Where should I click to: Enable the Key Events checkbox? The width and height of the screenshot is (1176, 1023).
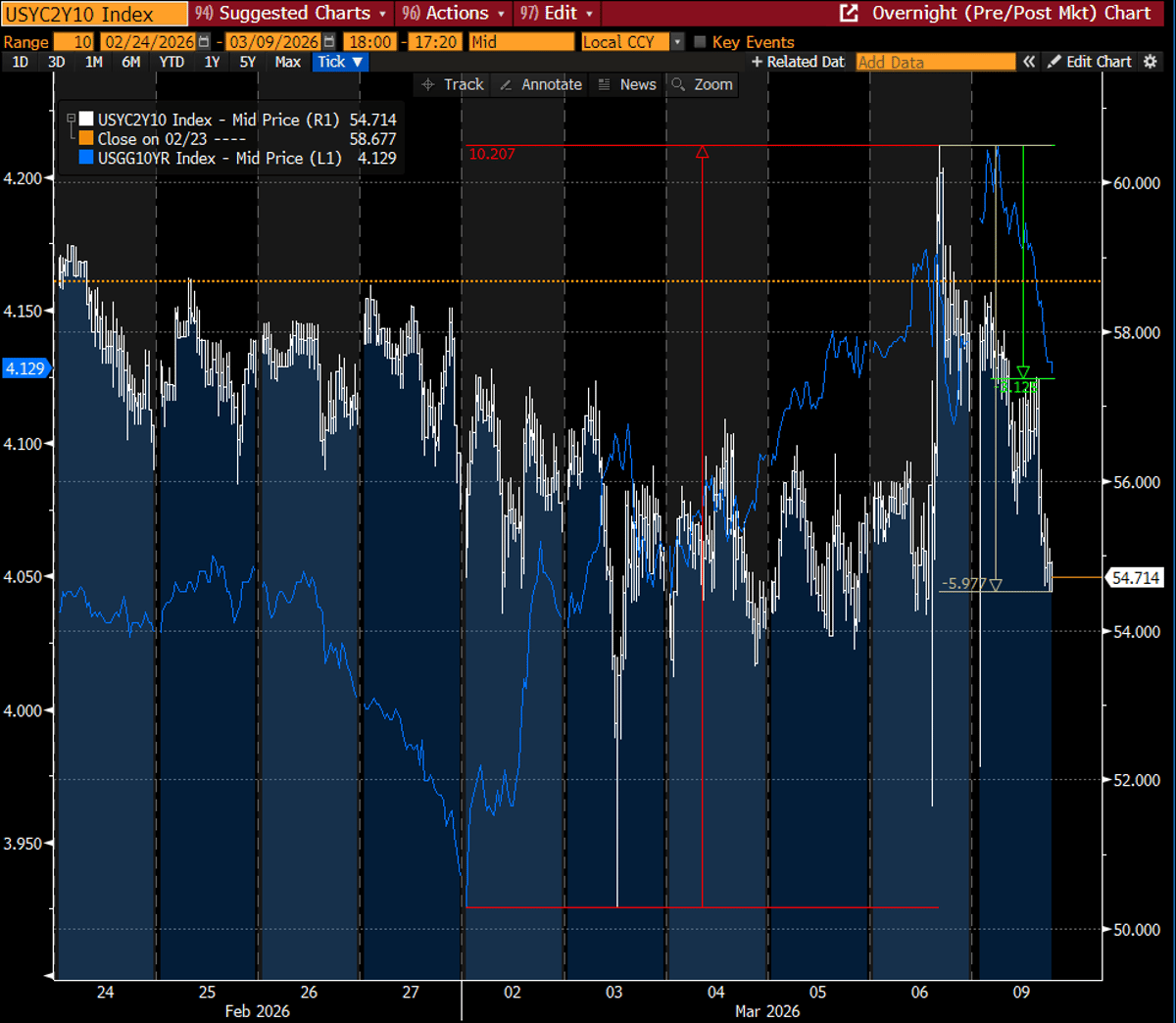[700, 41]
